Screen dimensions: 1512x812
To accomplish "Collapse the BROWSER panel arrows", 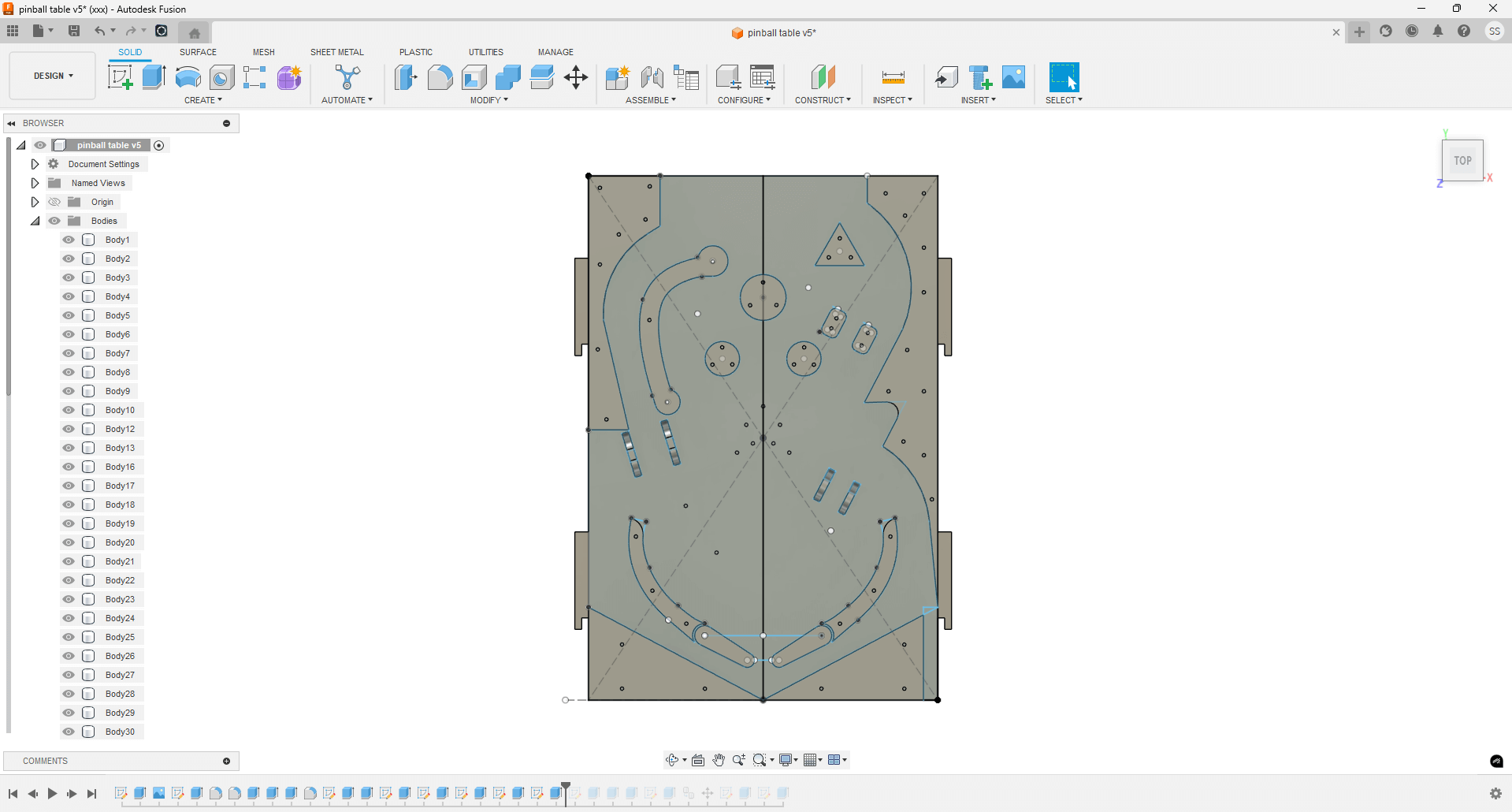I will 12,123.
